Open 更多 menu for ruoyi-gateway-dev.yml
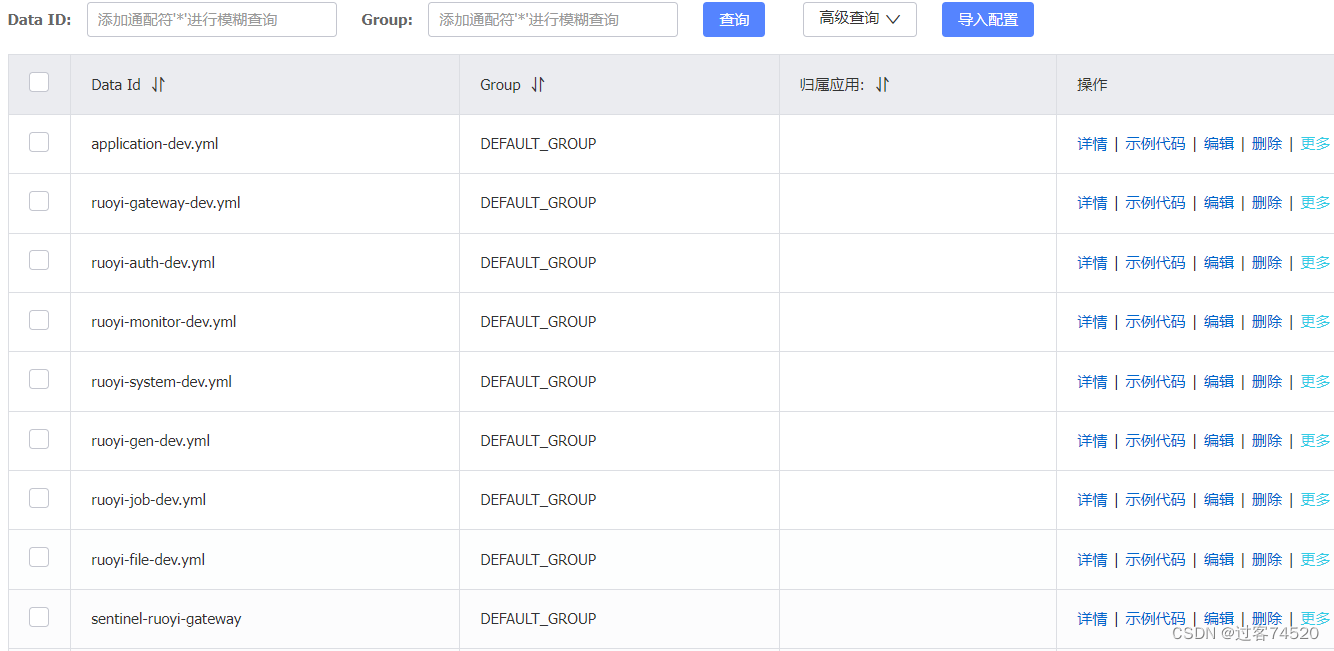 point(1315,203)
